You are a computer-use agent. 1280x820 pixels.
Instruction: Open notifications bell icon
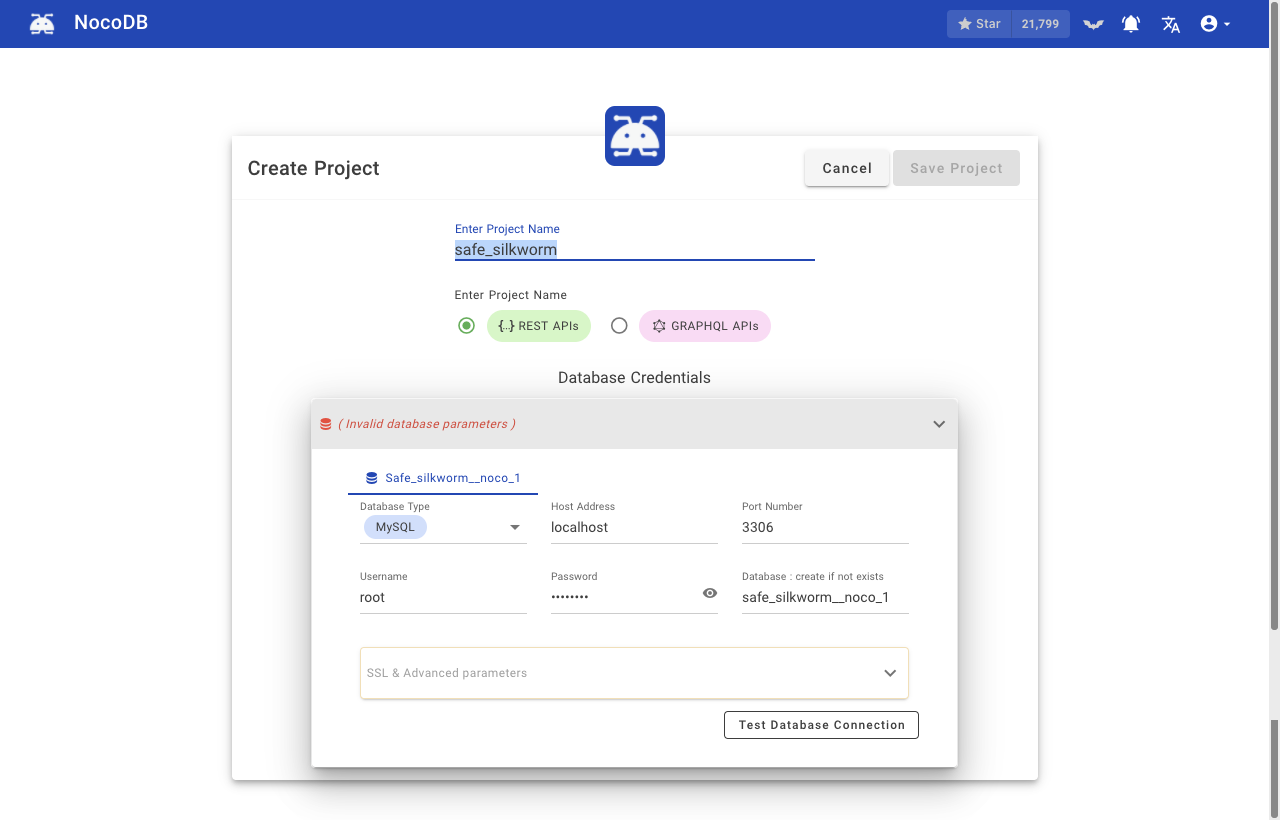tap(1131, 24)
